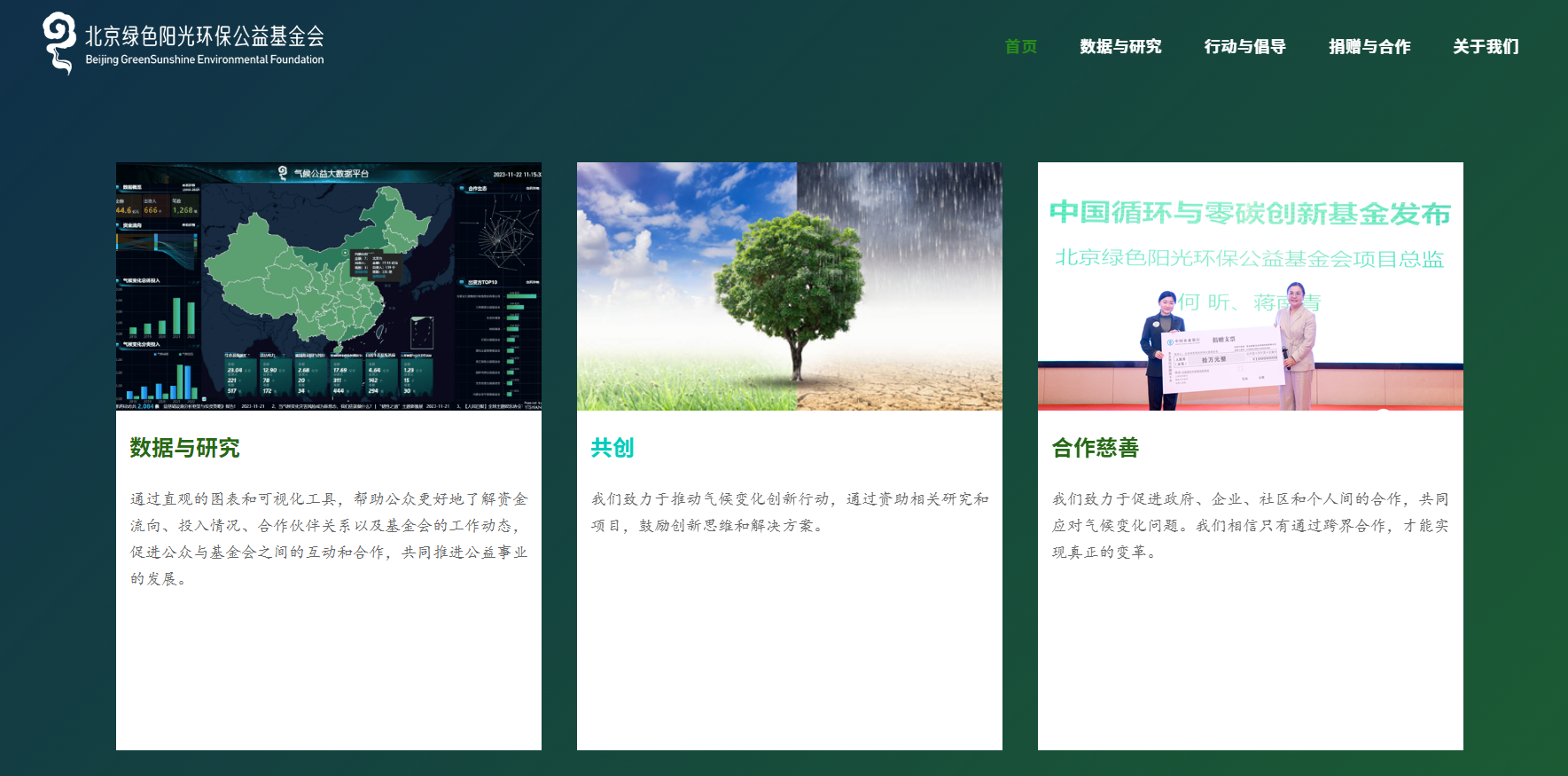The height and width of the screenshot is (776, 1568).
Task: Open the 关于我们 navigation item
Action: 1486,47
